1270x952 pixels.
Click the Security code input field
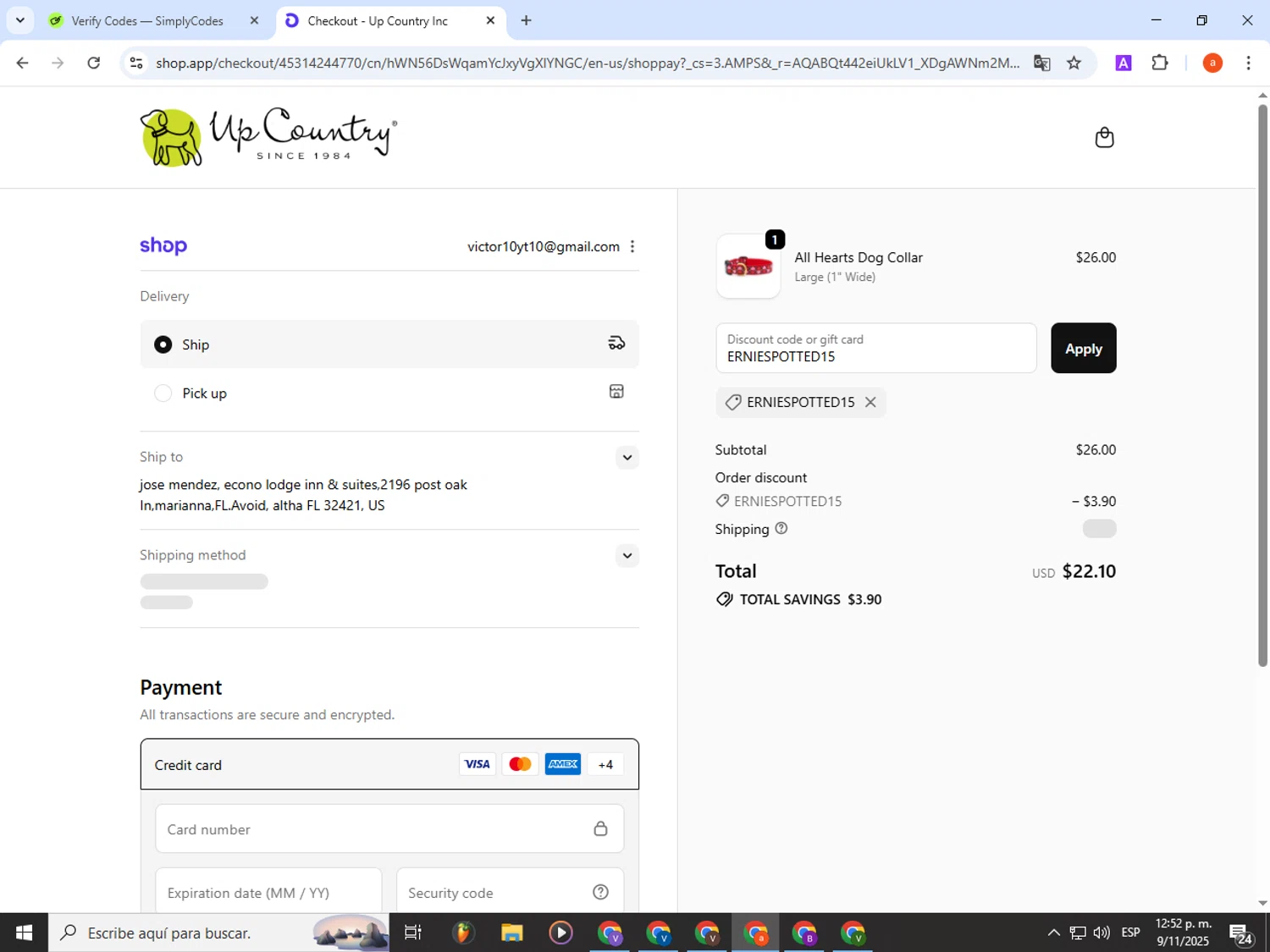click(x=510, y=892)
